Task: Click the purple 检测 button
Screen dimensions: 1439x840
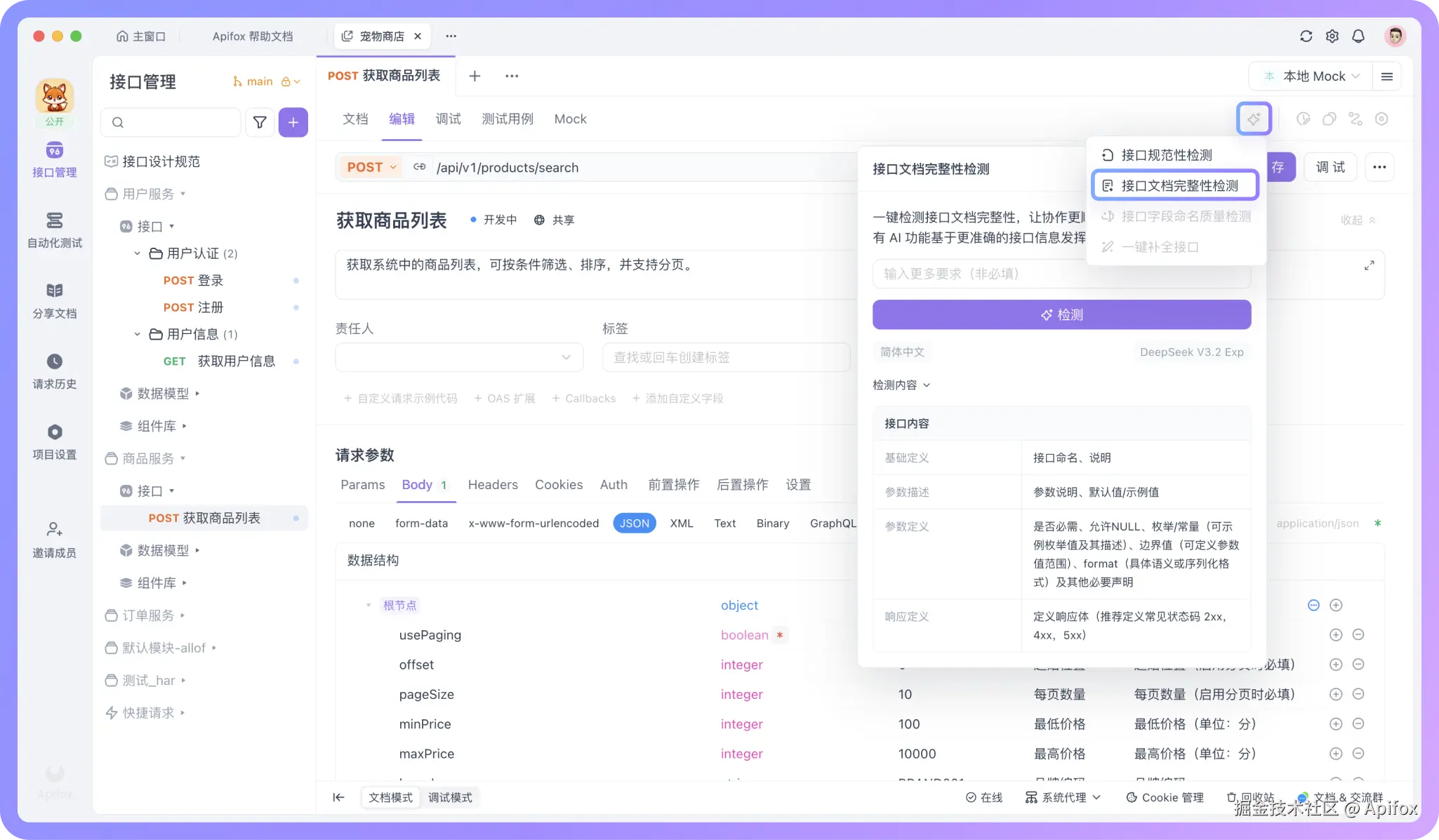Action: (1061, 314)
